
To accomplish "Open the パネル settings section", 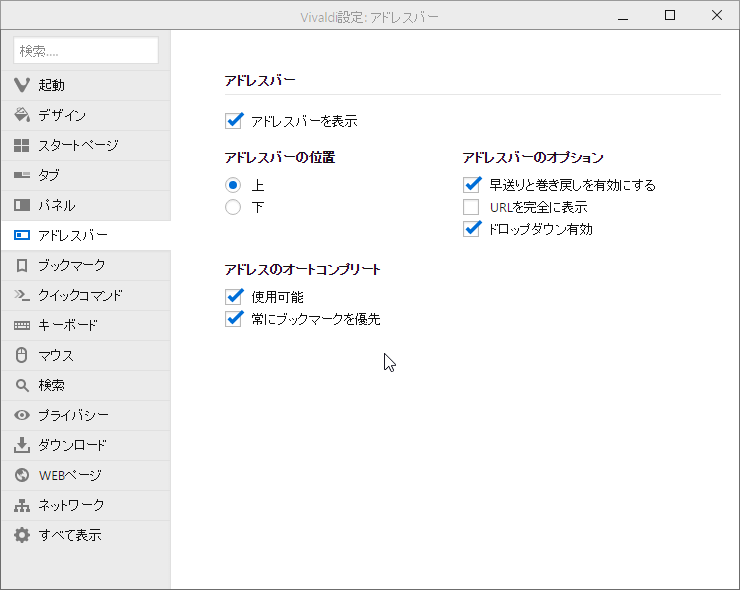I will click(x=86, y=205).
